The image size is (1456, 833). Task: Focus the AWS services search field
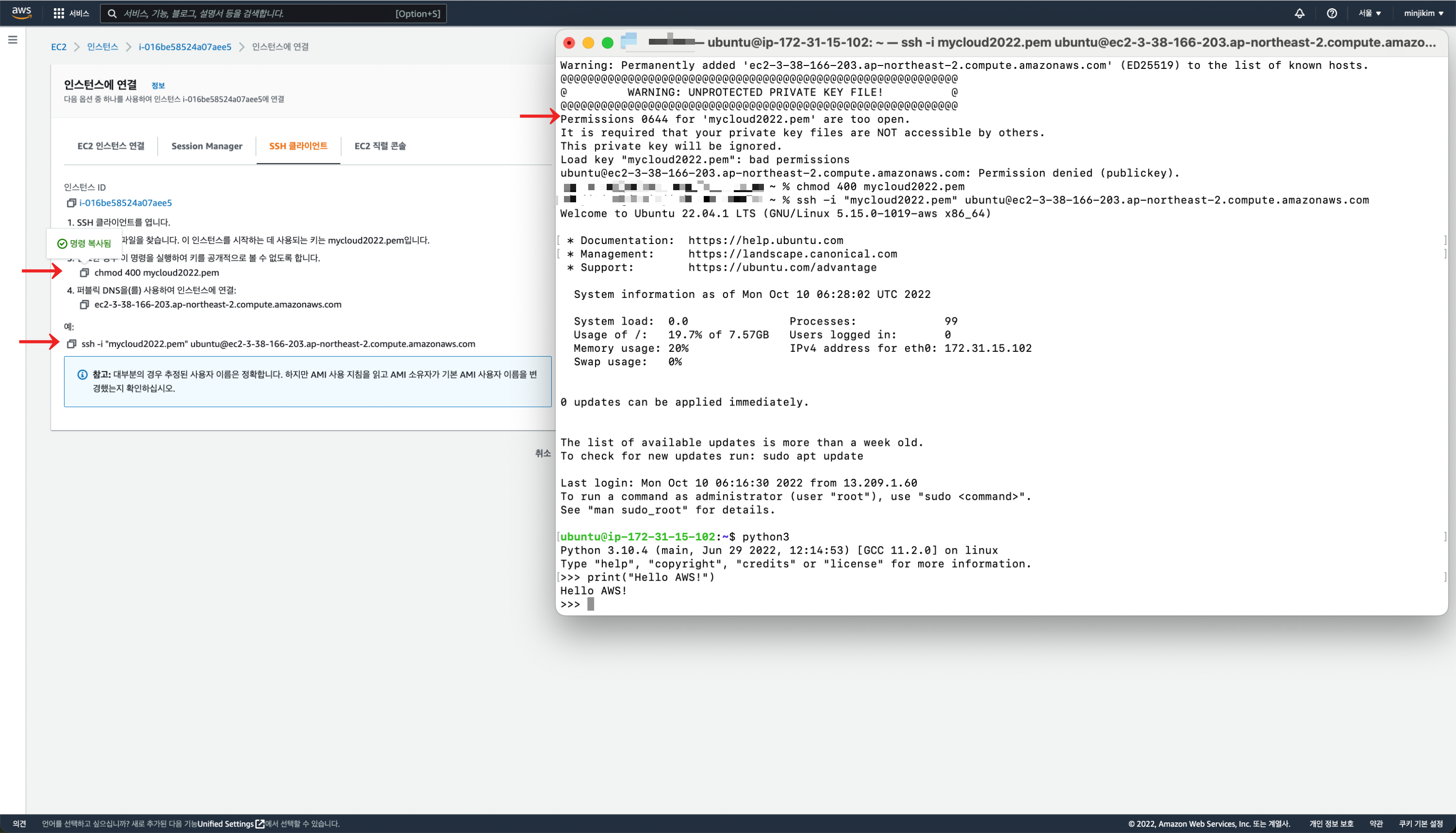point(258,13)
